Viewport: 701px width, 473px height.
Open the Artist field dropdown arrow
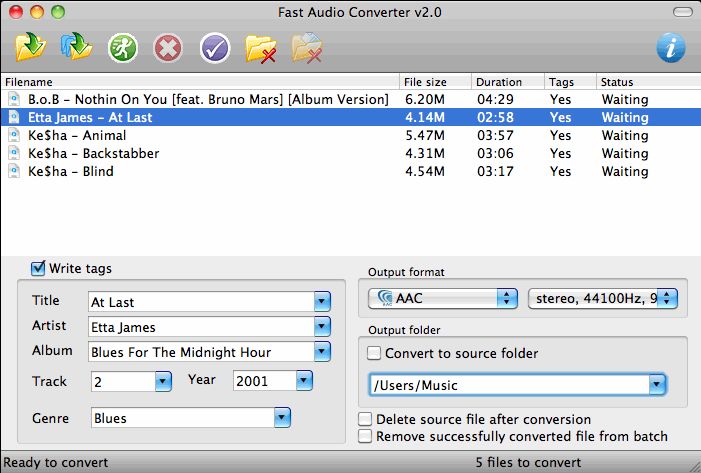tap(322, 327)
